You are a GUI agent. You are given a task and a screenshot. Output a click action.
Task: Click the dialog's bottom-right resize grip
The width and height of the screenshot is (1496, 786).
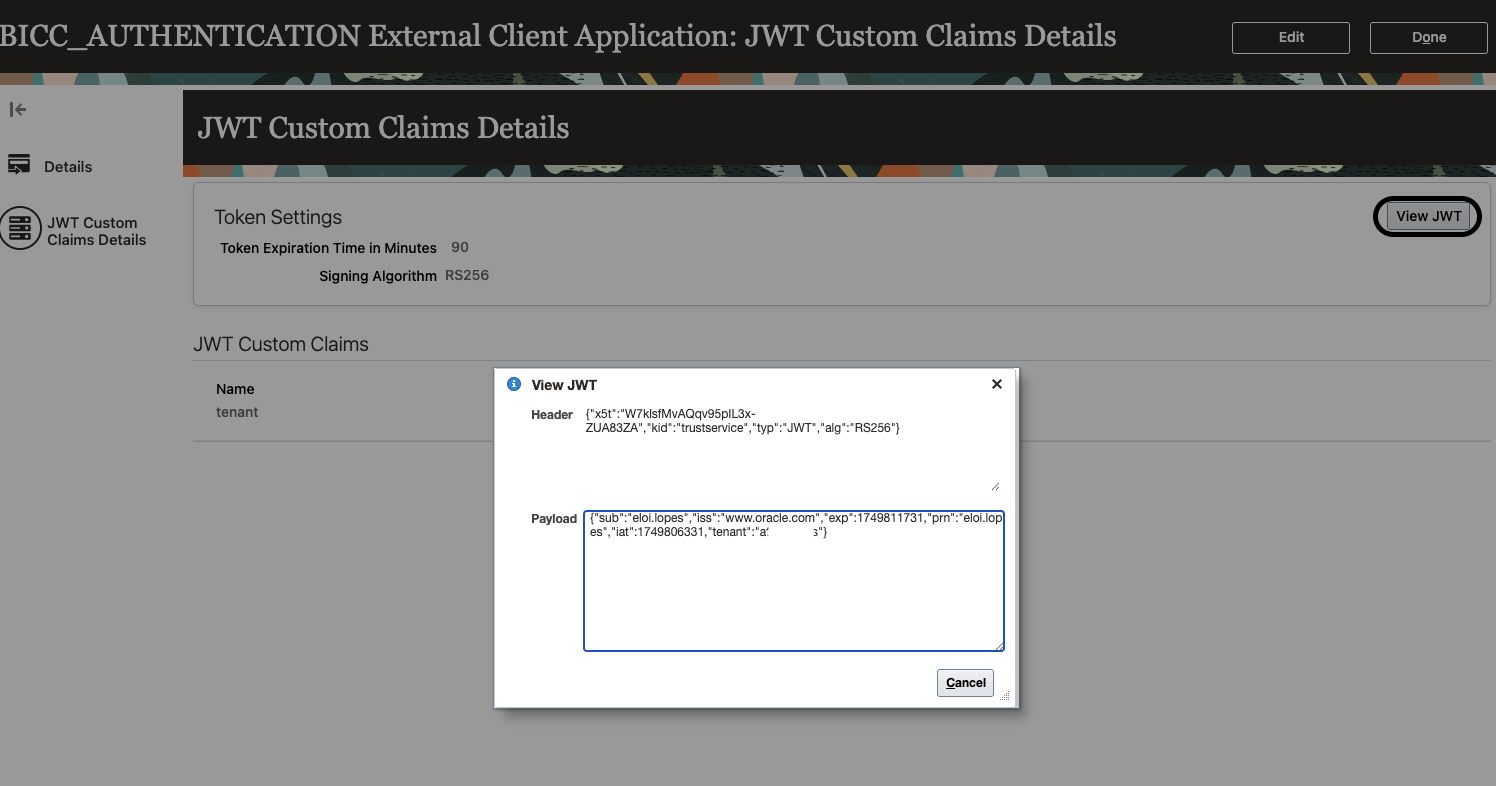(x=1005, y=695)
